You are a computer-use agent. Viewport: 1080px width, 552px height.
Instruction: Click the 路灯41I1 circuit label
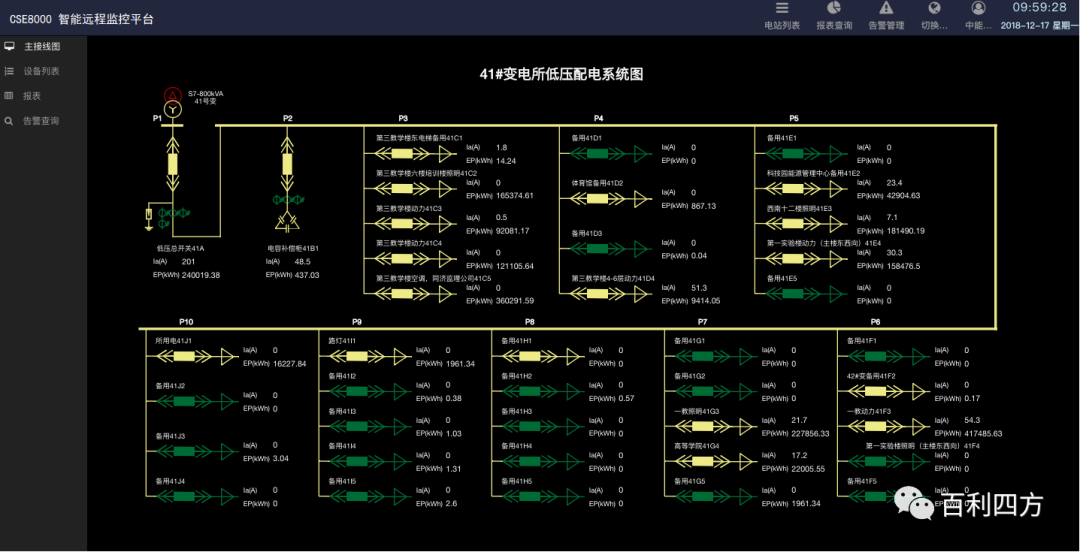point(342,341)
